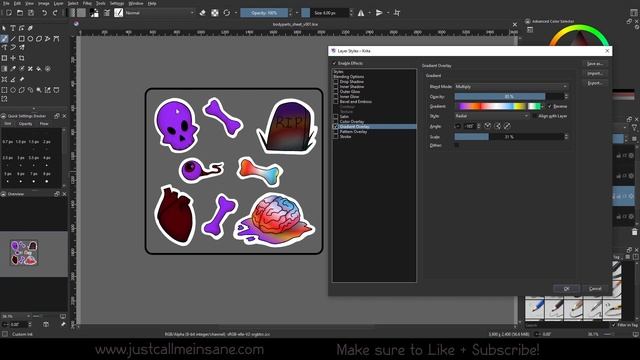The width and height of the screenshot is (640, 360).
Task: Select the Rectangular Selection tool
Action: point(4,90)
